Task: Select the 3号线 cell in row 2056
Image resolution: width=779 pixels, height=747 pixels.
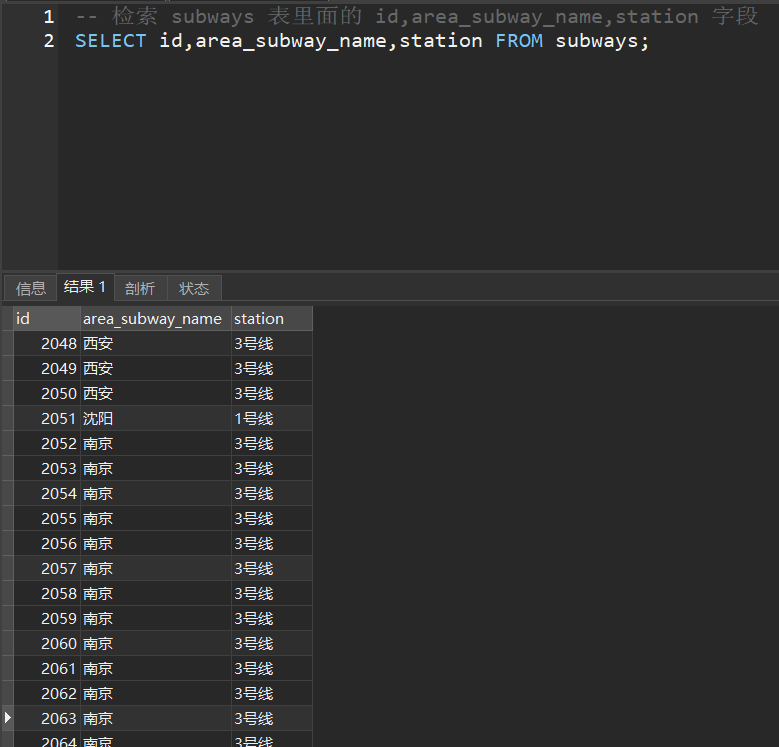Action: pyautogui.click(x=272, y=543)
